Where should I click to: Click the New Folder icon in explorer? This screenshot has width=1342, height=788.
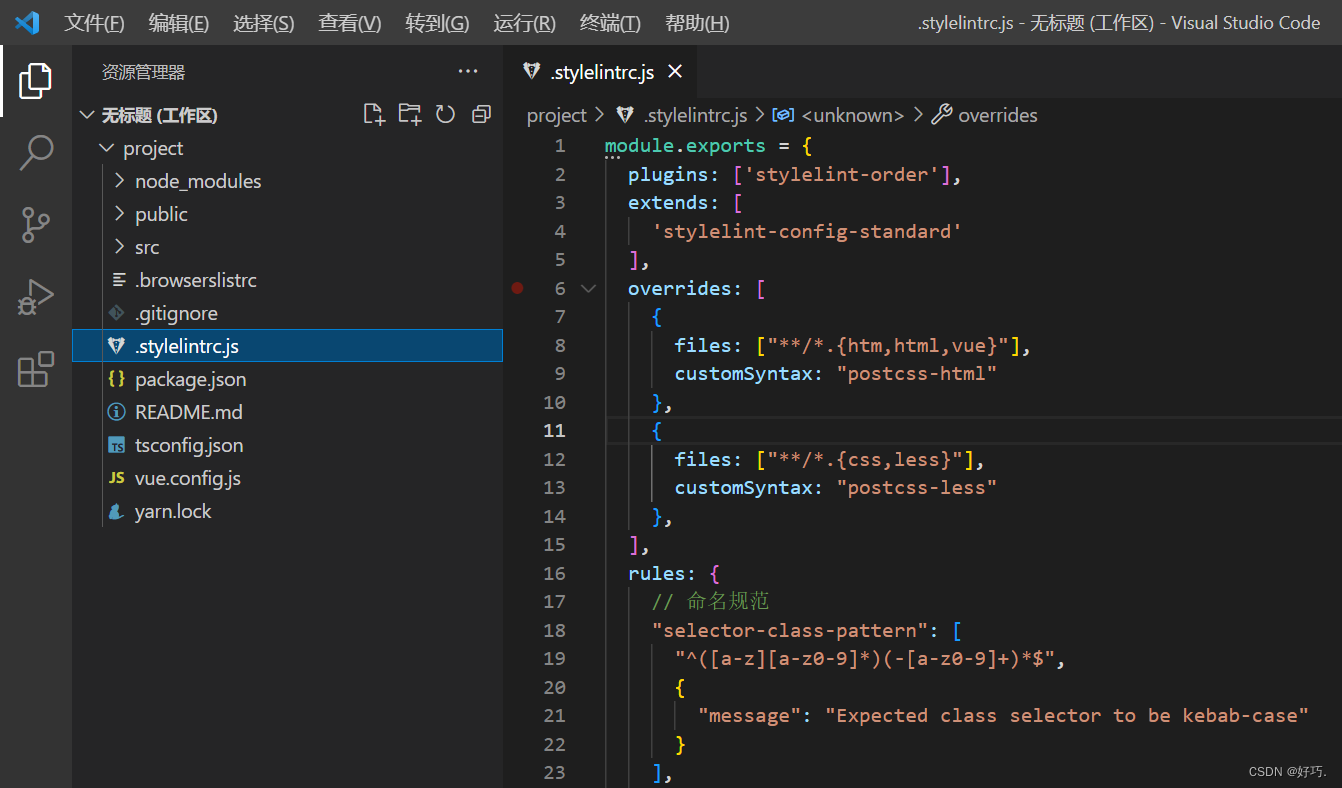(410, 115)
